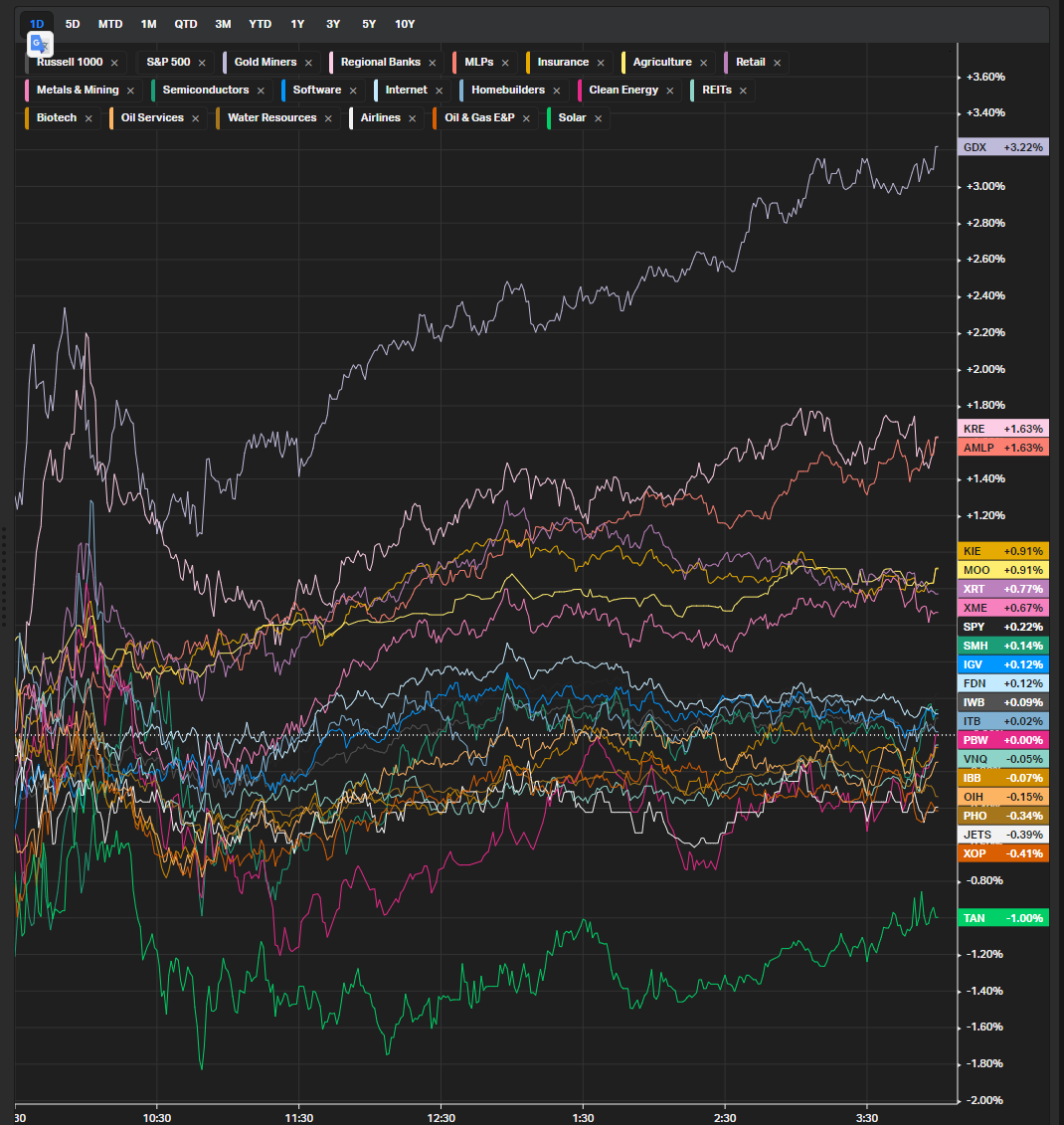
Task: Remove the Gold Miners series chip
Action: (308, 63)
